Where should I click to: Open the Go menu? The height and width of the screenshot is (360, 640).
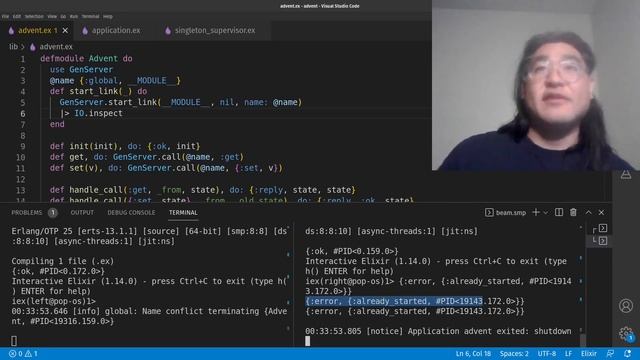(x=63, y=17)
